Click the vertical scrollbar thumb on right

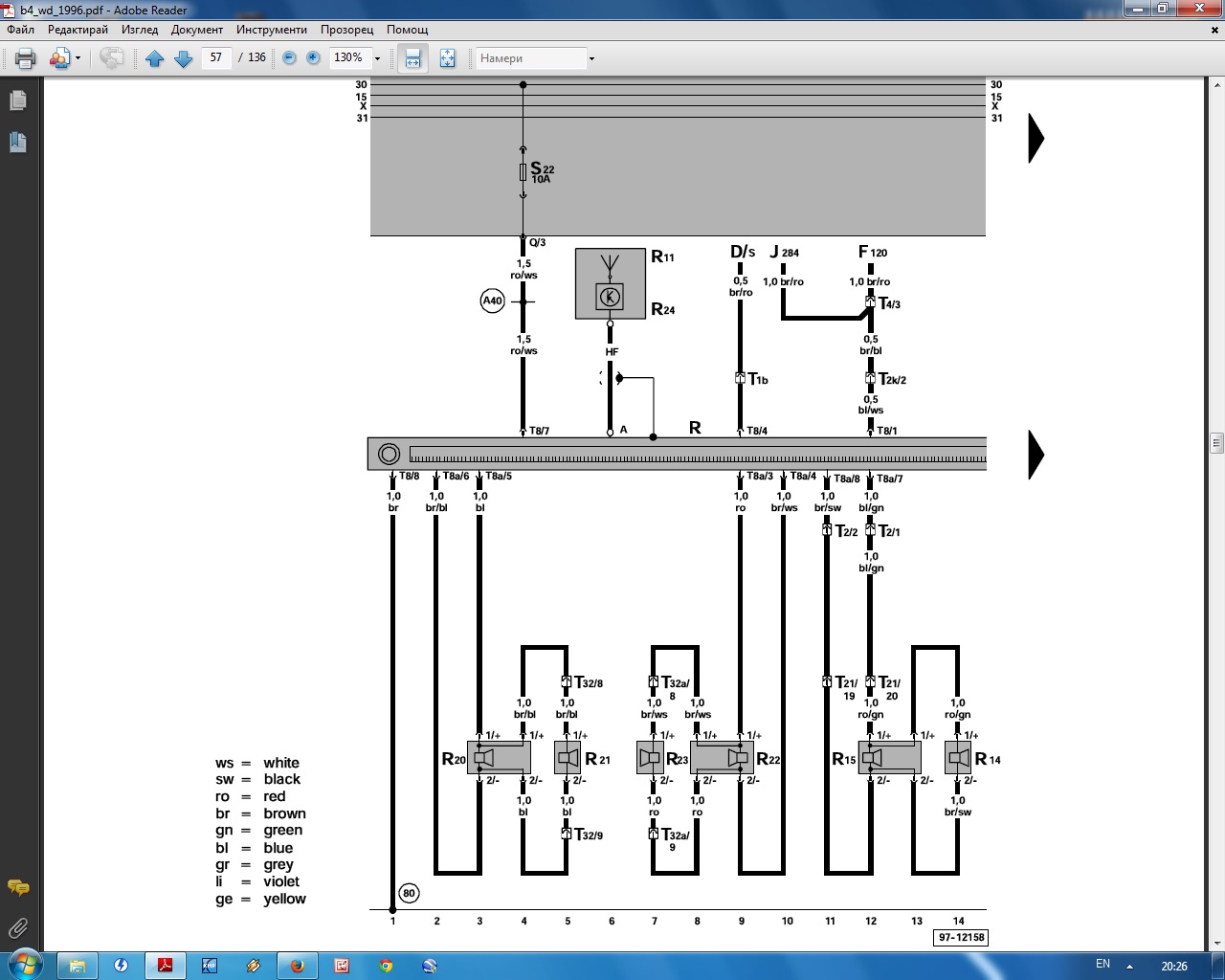[1216, 442]
